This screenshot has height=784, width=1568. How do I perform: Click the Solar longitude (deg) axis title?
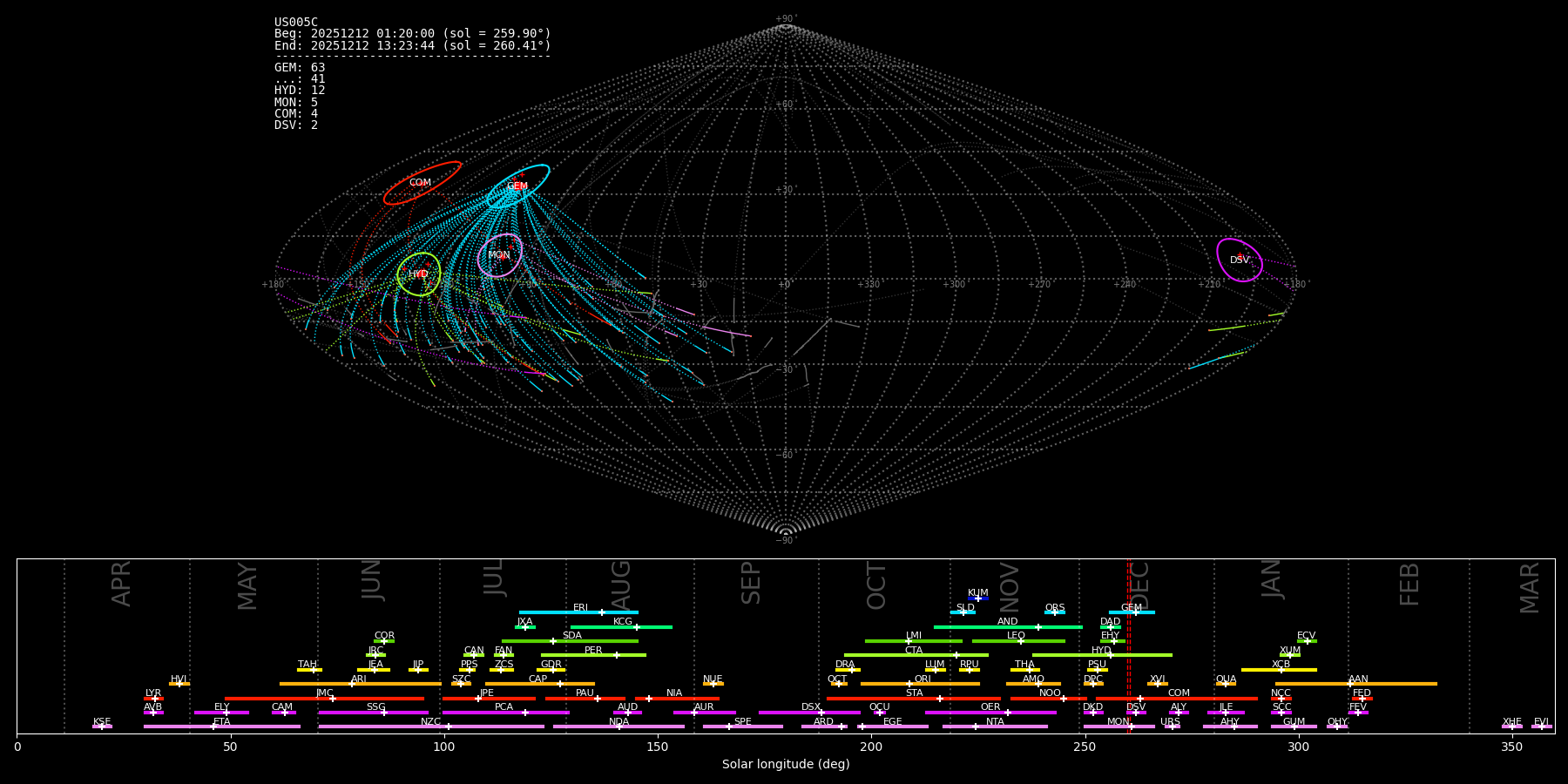pyautogui.click(x=786, y=765)
